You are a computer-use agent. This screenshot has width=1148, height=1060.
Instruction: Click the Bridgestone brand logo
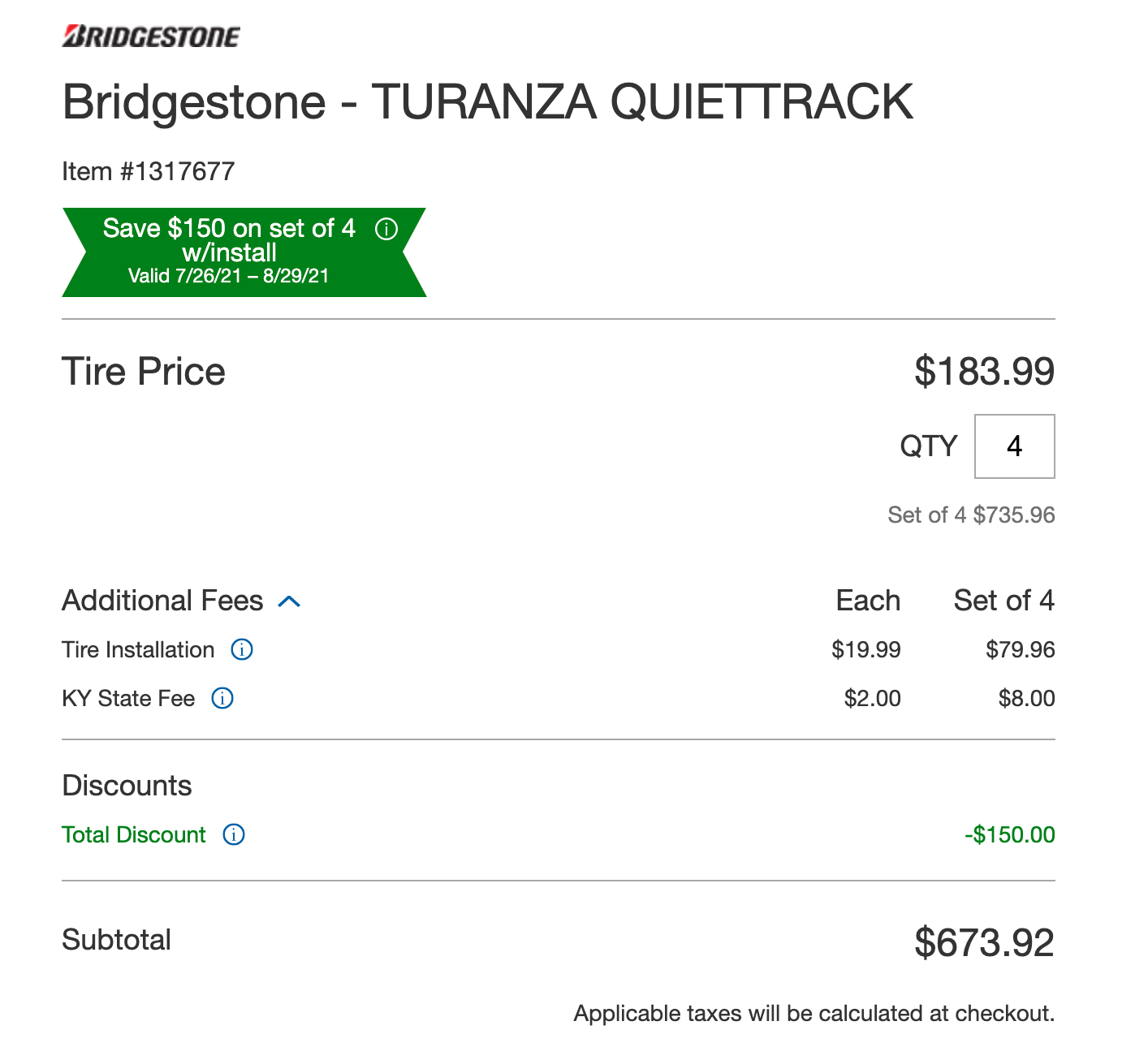pyautogui.click(x=151, y=37)
